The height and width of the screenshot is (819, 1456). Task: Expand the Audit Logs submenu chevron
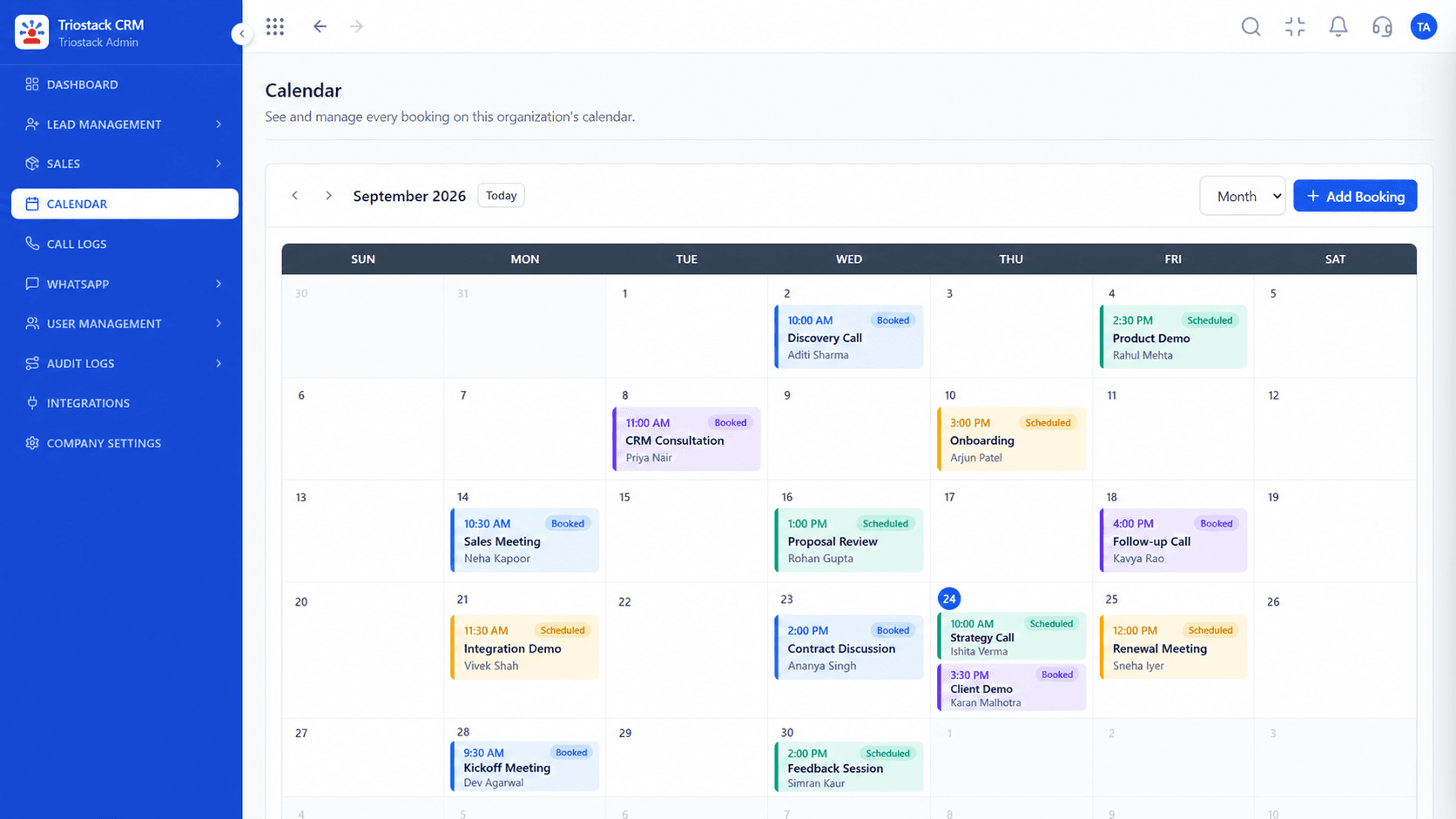219,364
